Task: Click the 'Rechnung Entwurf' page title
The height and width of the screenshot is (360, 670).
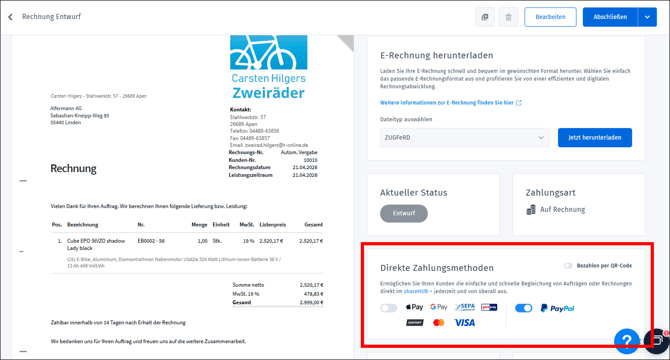Action: (x=51, y=17)
